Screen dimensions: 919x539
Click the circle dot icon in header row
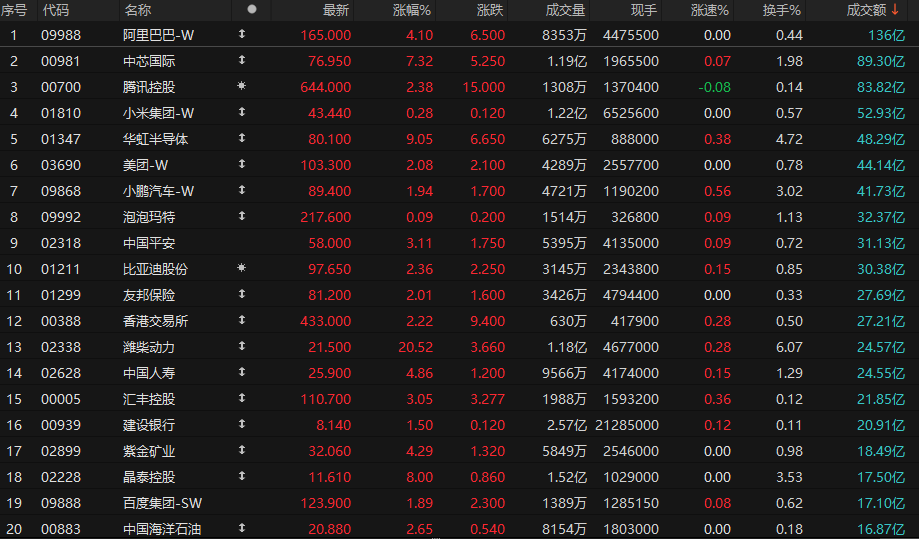(252, 9)
